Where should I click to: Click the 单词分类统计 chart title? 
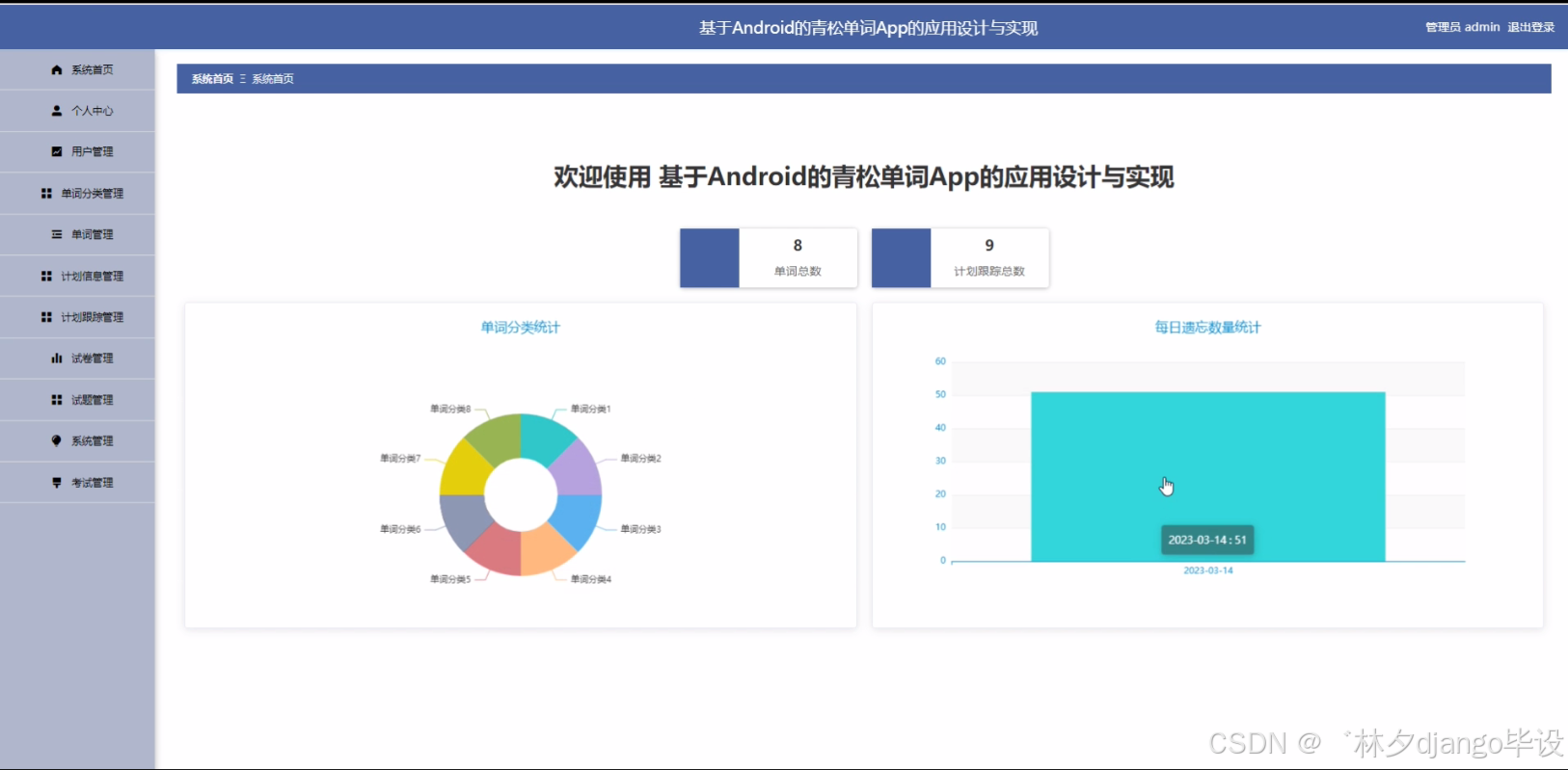521,328
